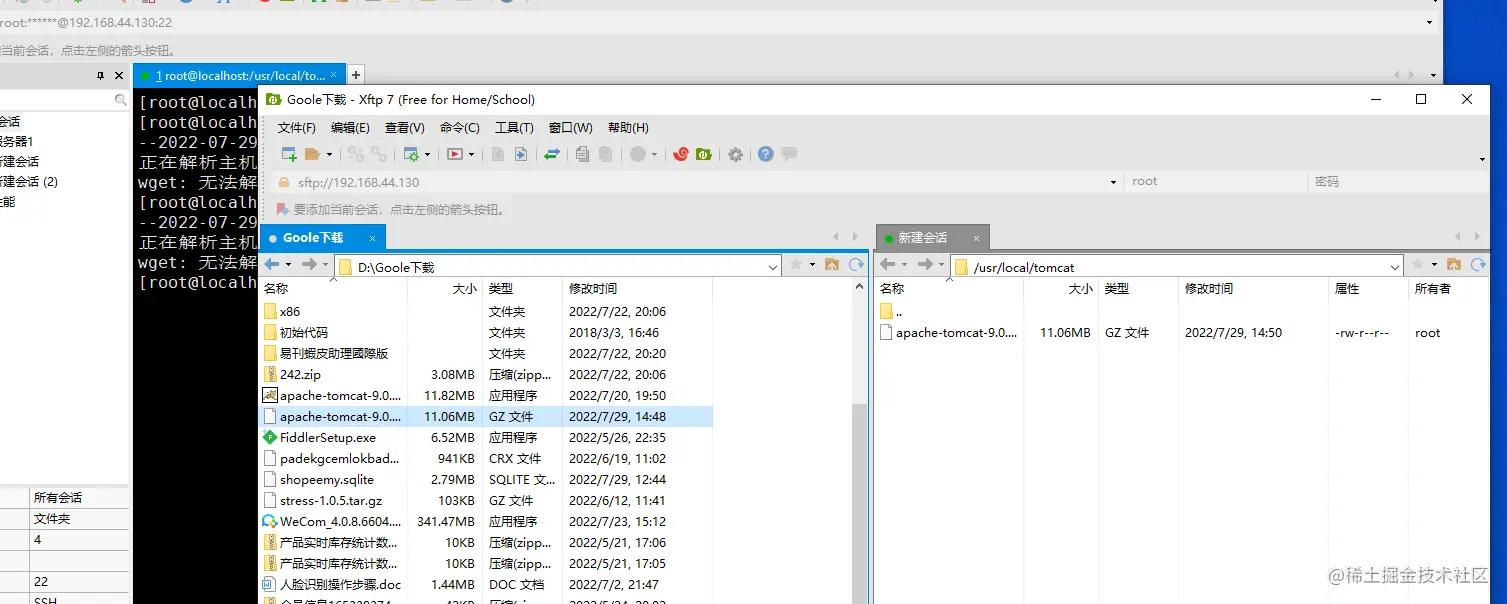Screen dimensions: 1507x604
Task: Refresh the remote /usr/local/tomcat pane
Action: [x=1476, y=265]
